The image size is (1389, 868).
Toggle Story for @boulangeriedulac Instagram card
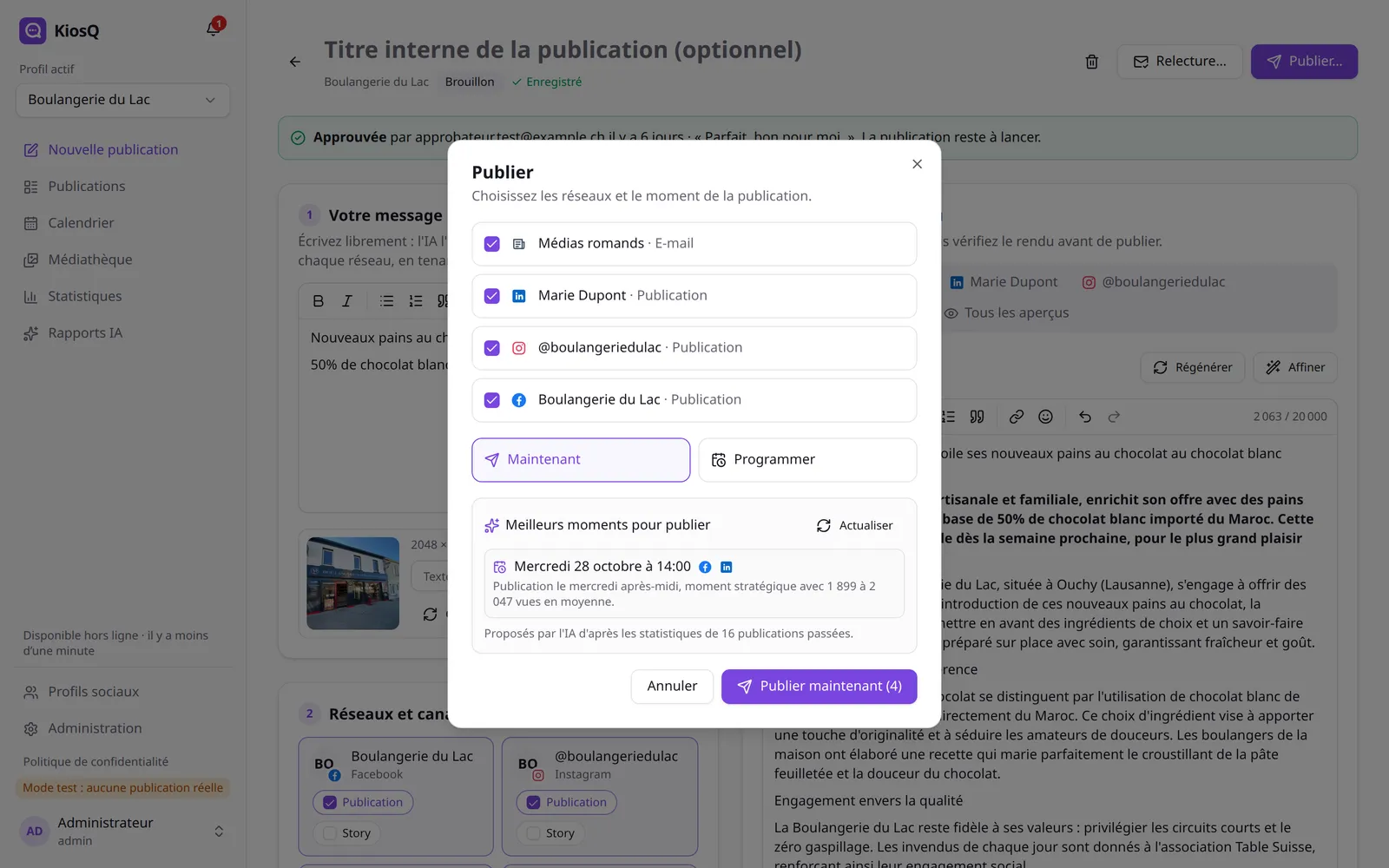click(551, 833)
